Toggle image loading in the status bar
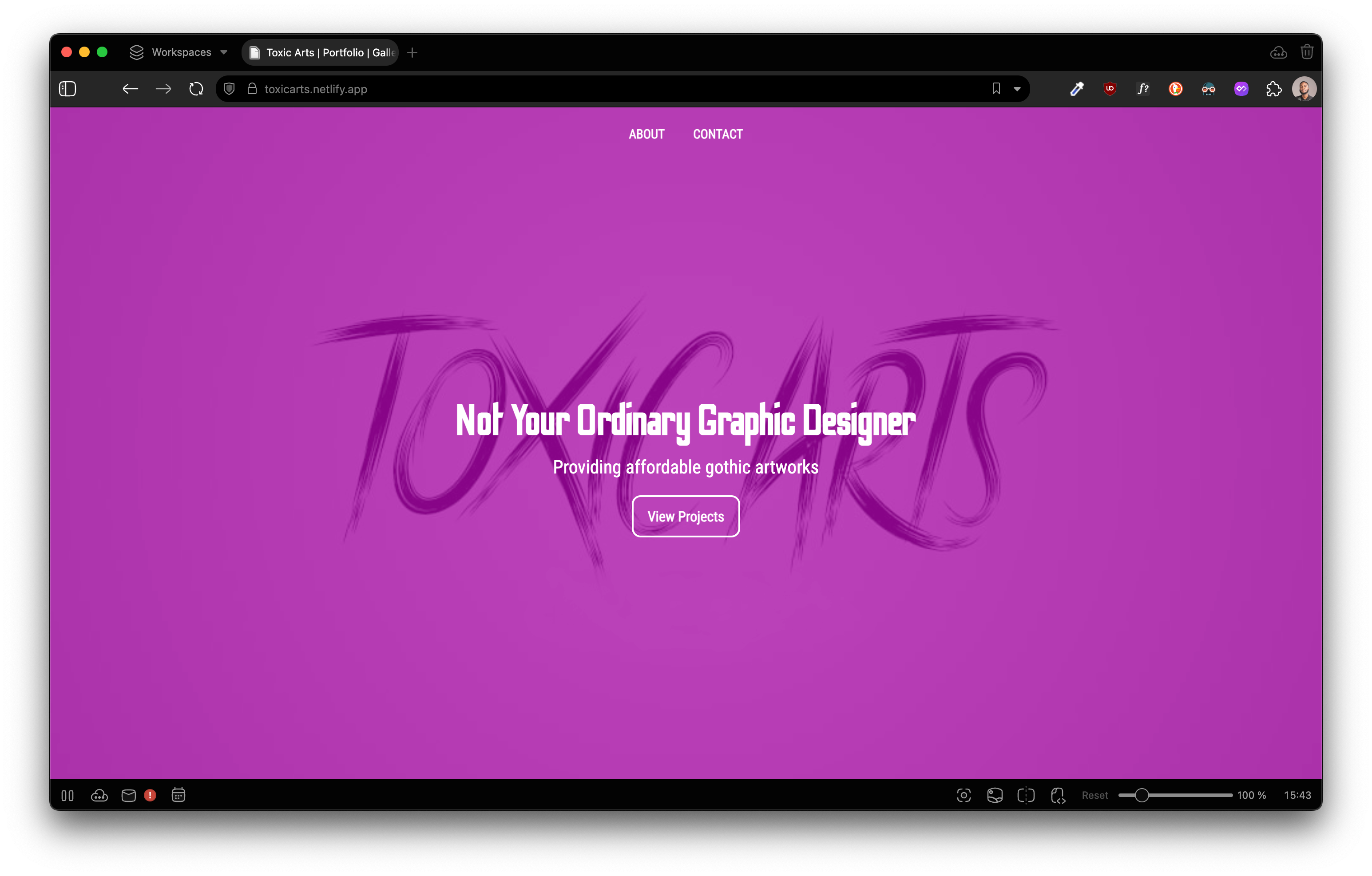Screen dimensions: 1372x876 (995, 796)
